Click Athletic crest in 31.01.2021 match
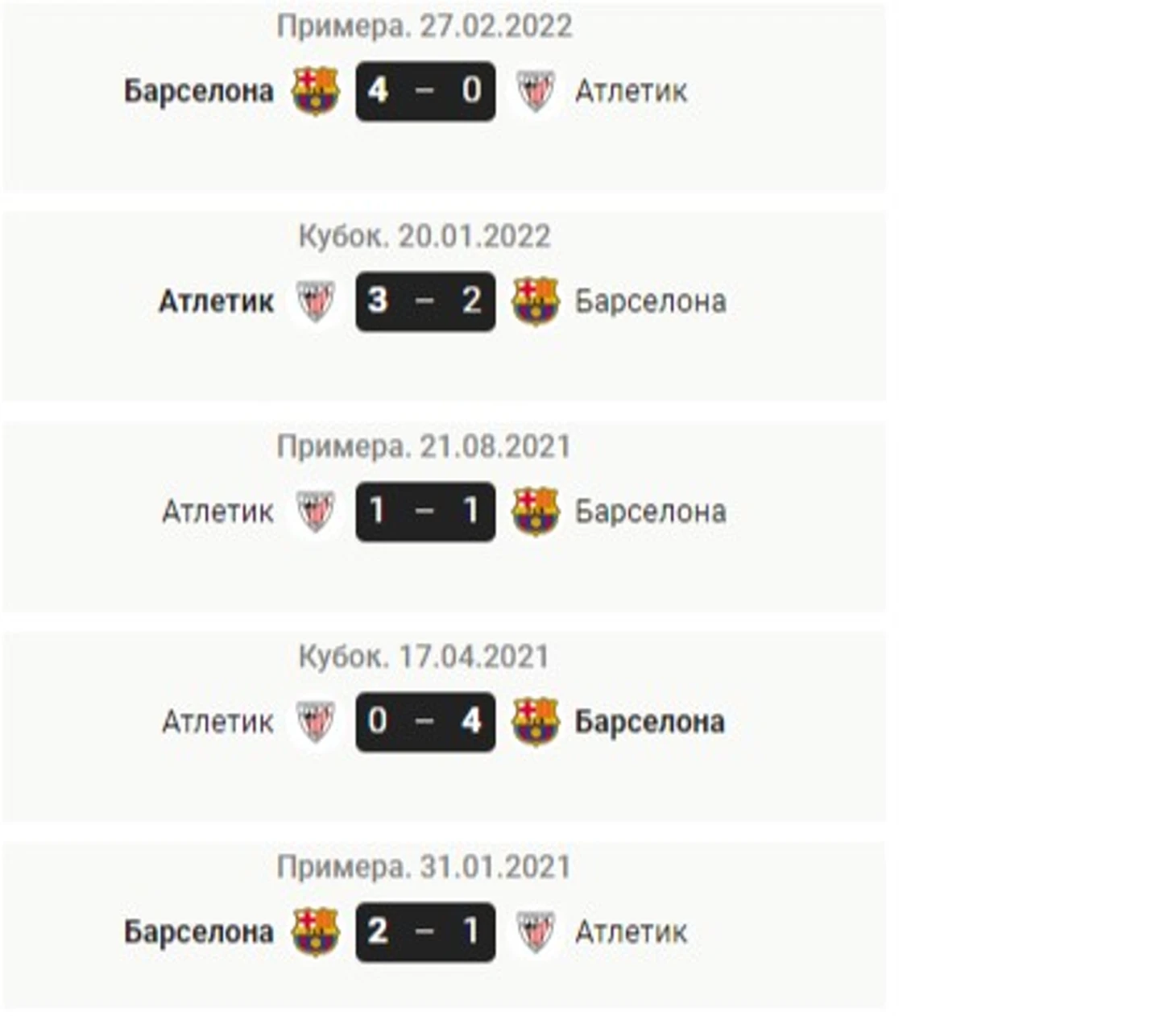 [535, 932]
